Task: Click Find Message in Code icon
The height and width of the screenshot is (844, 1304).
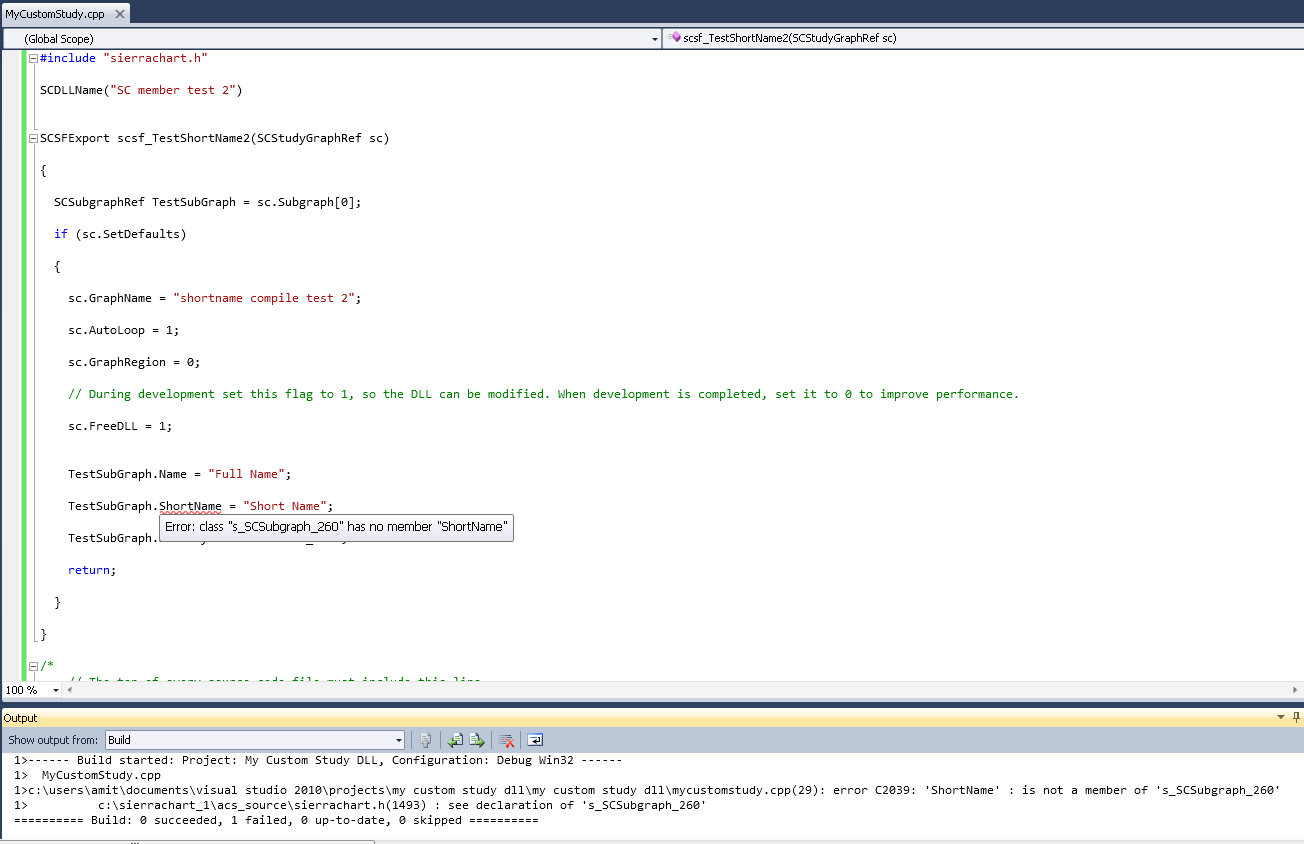Action: click(x=425, y=740)
